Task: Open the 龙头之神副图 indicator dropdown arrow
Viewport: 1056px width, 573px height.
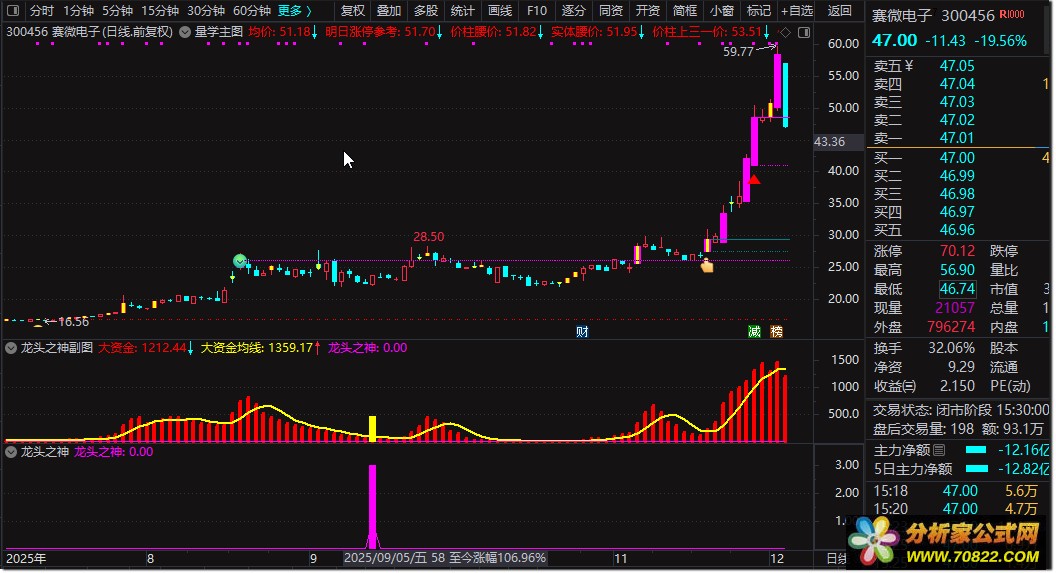Action: click(x=11, y=348)
